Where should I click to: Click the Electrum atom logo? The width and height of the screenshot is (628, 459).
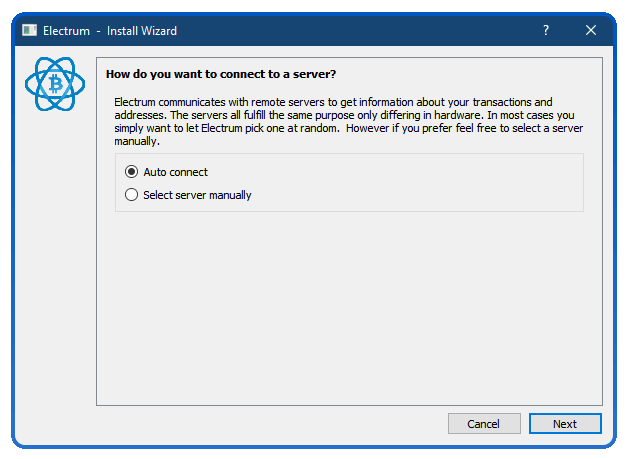pos(55,84)
